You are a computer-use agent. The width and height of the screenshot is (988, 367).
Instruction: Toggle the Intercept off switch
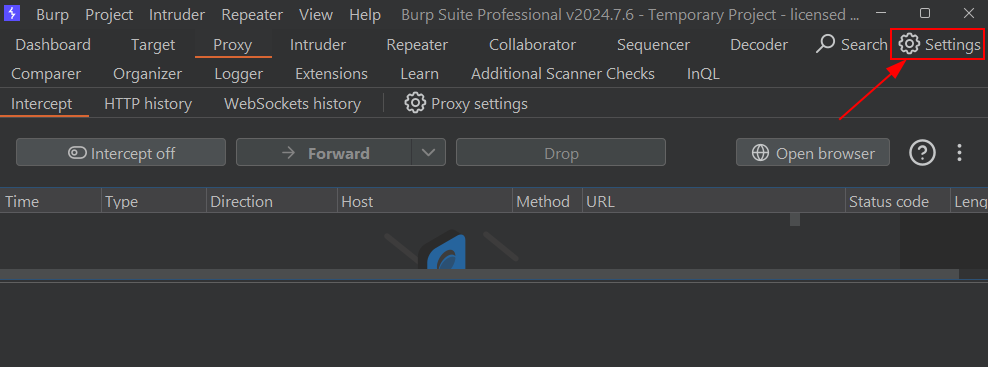pos(121,153)
